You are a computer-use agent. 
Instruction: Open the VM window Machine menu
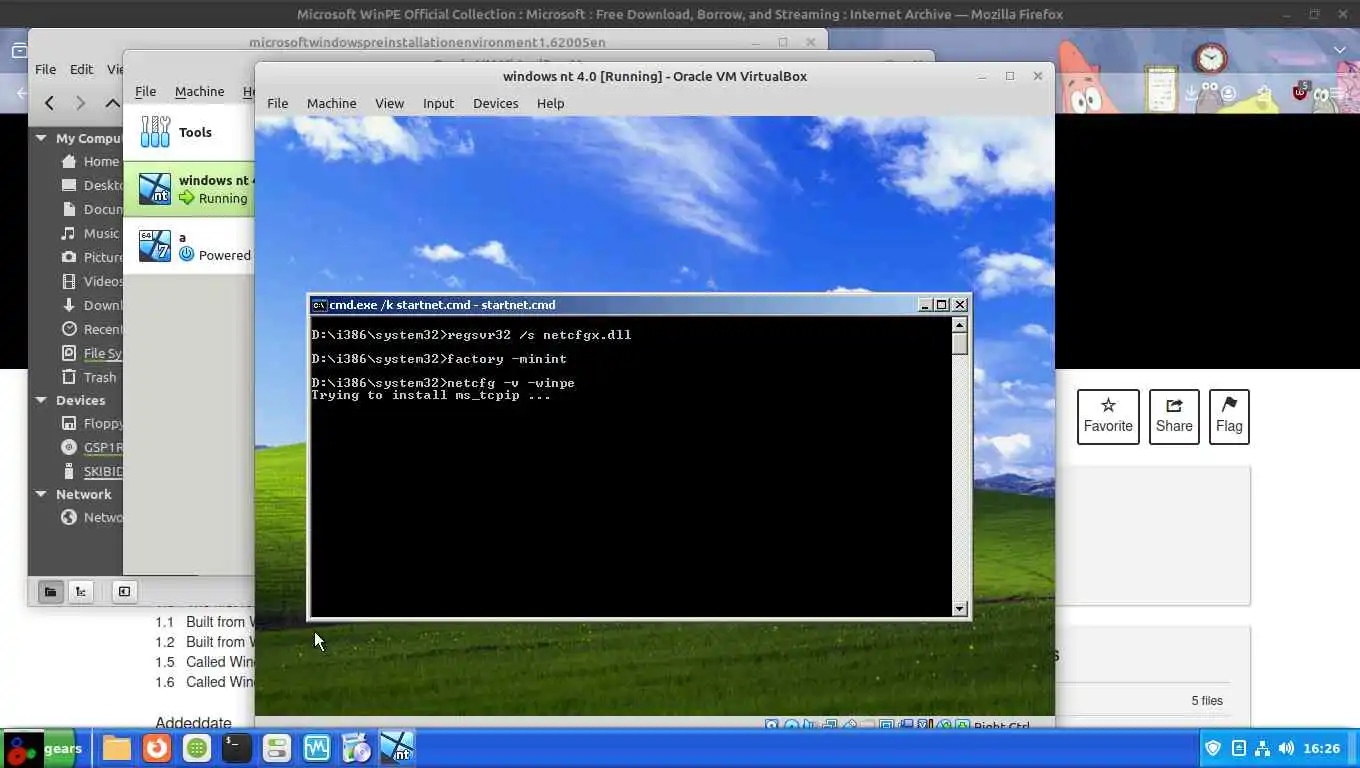331,103
